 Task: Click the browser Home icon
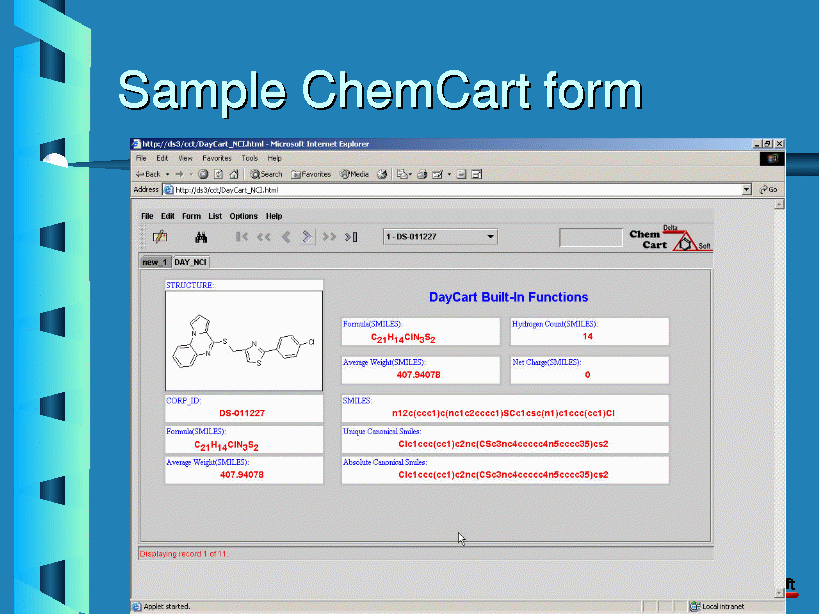(234, 174)
